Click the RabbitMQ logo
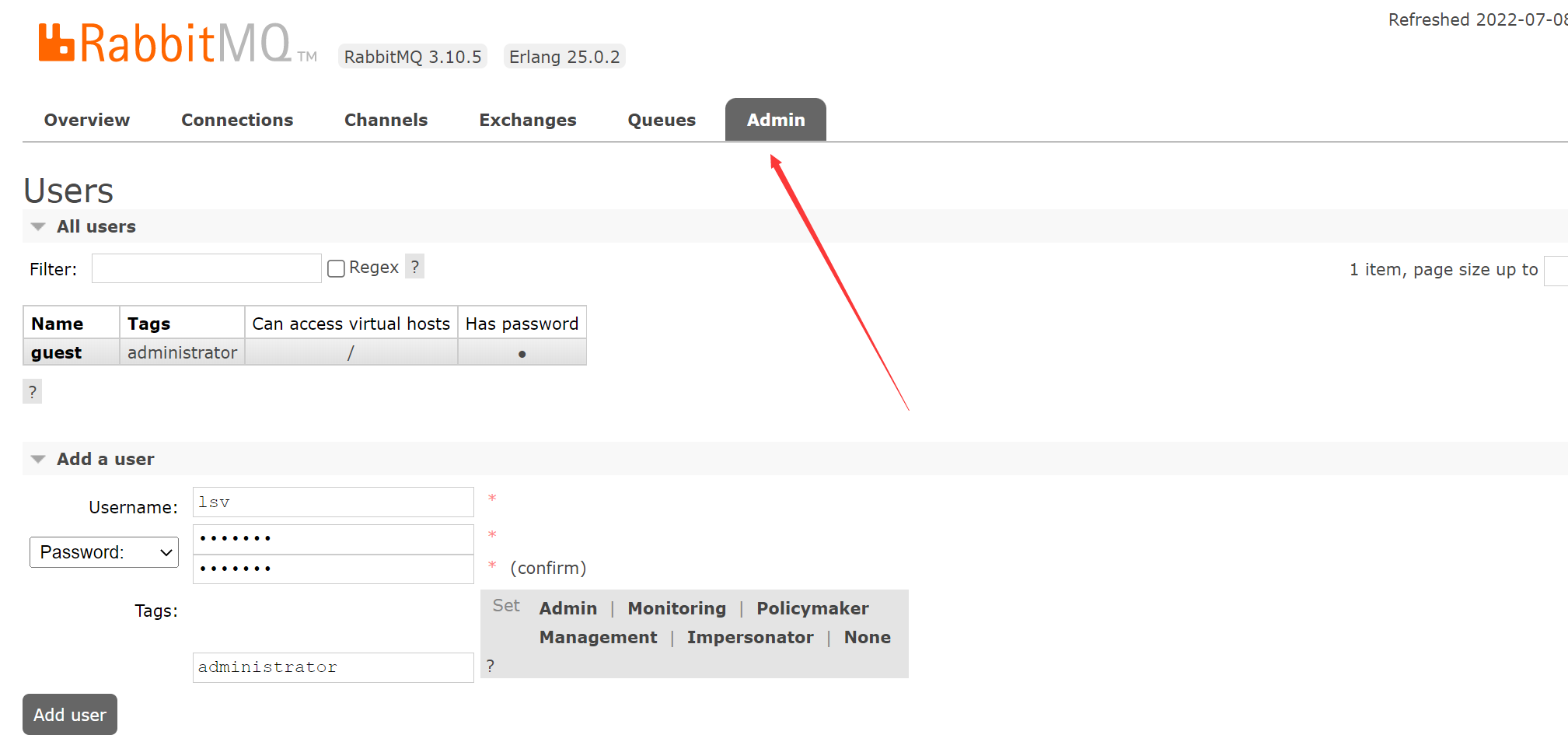This screenshot has width=1568, height=756. point(178,43)
